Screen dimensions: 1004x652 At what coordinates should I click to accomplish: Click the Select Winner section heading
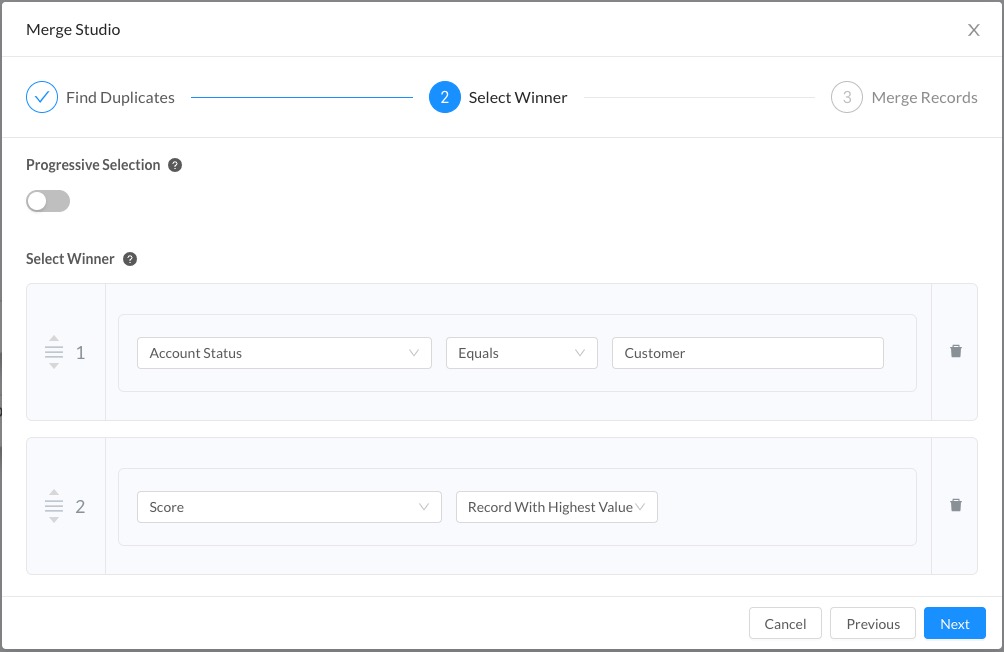[70, 259]
